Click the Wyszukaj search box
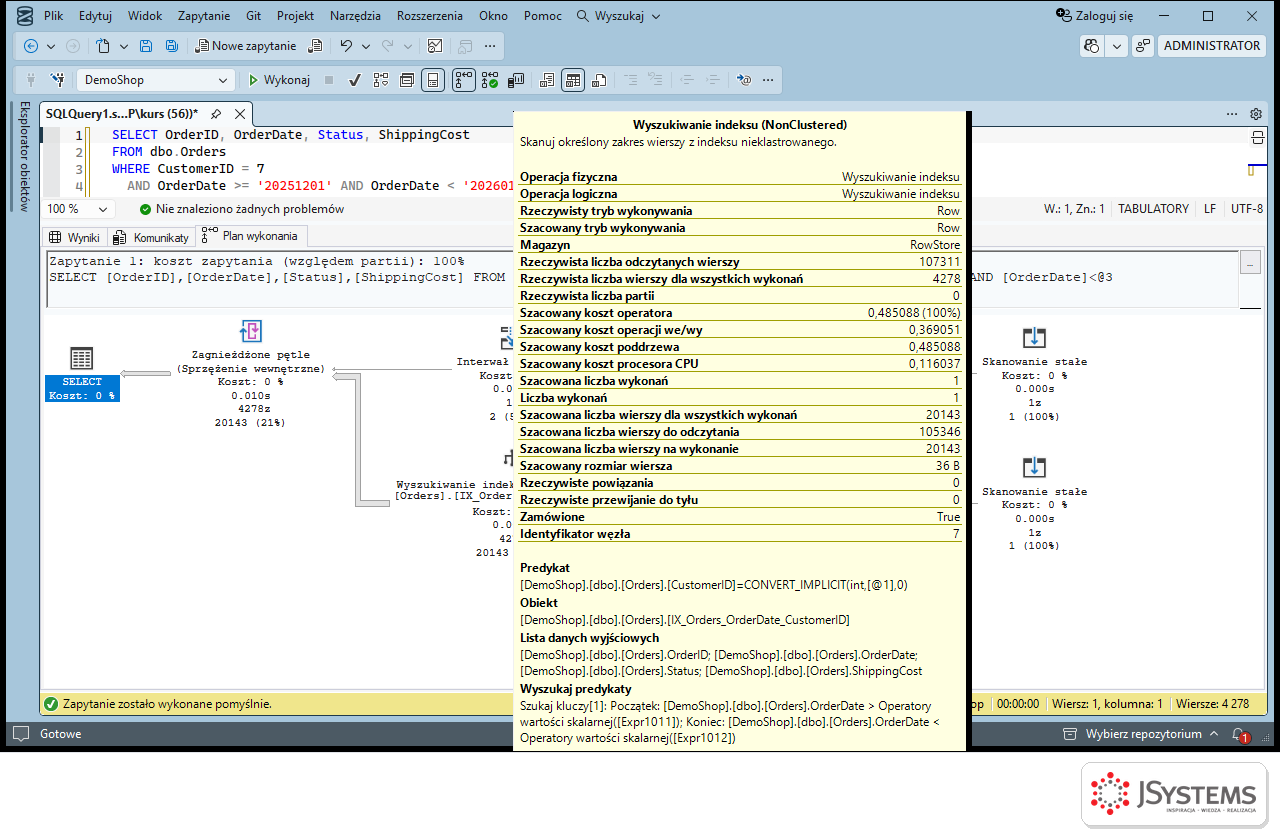Viewport: 1280px width, 835px height. click(x=619, y=16)
